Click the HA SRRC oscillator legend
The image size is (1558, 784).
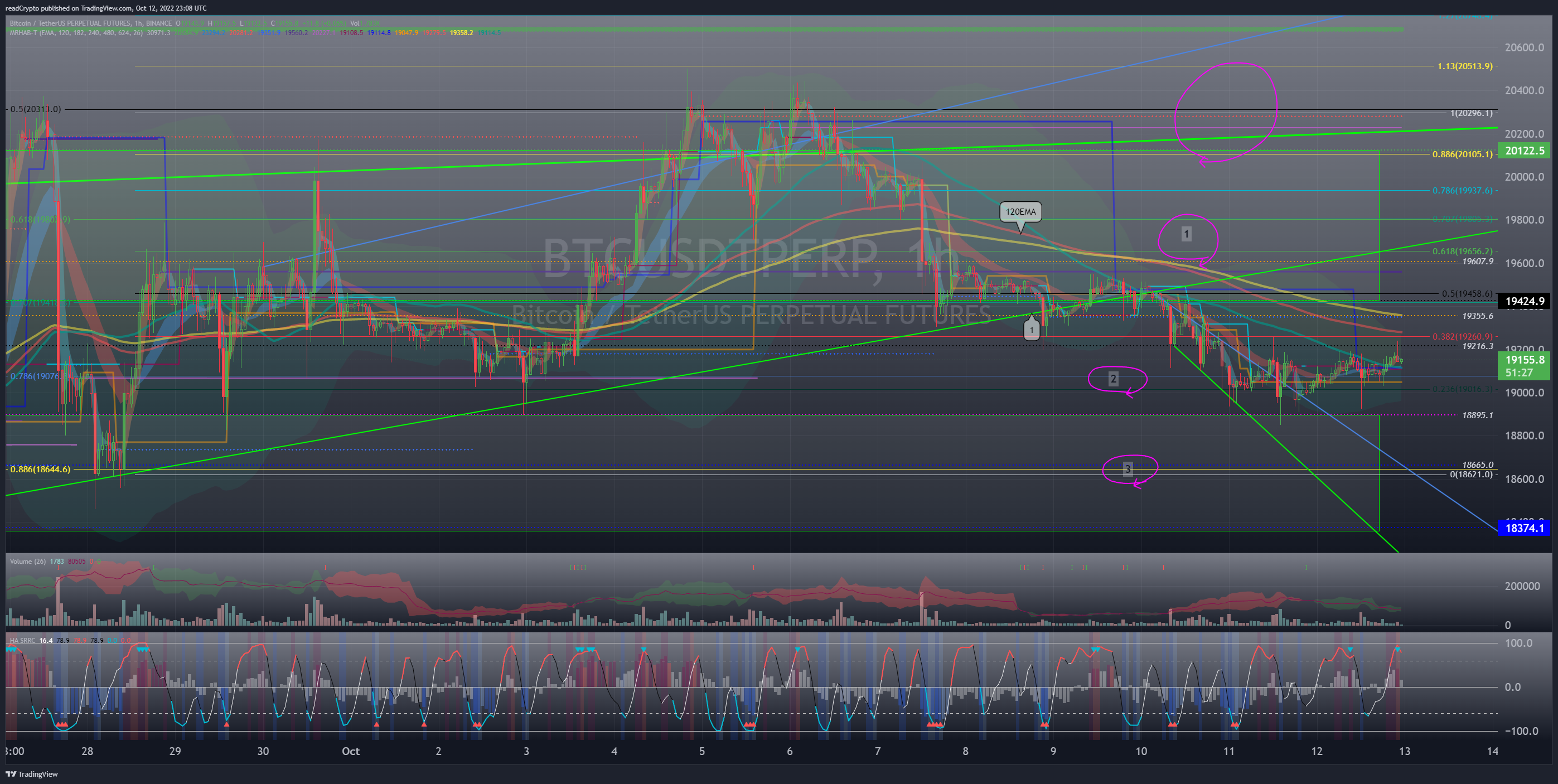click(22, 640)
